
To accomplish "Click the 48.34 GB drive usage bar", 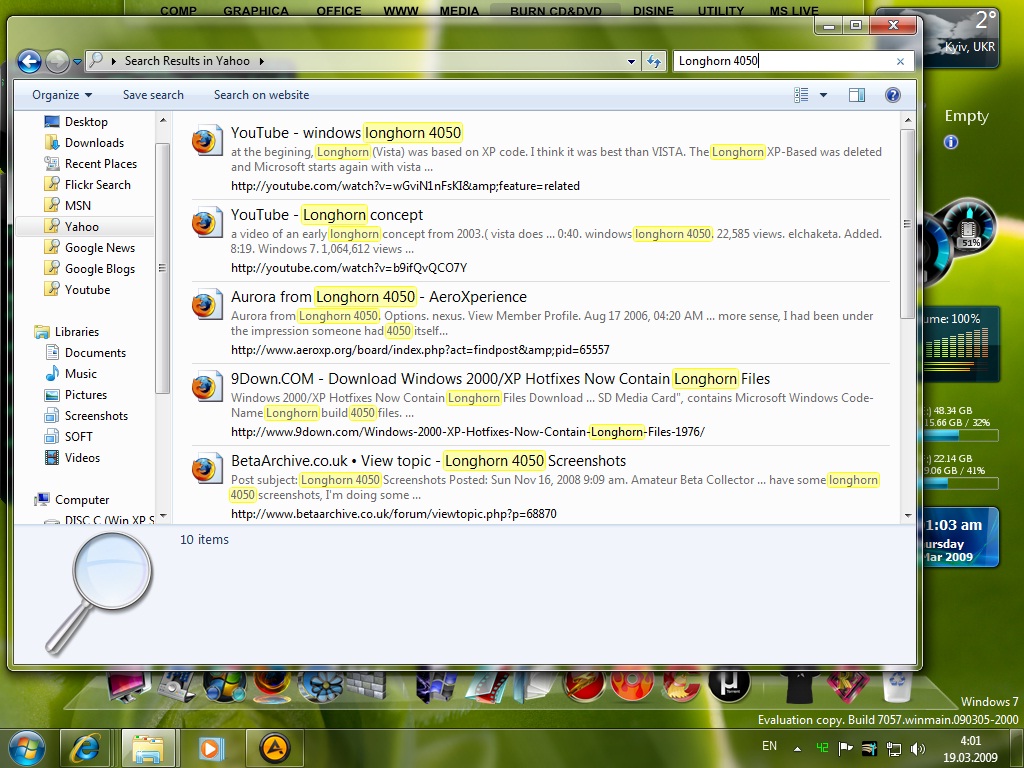I will (x=961, y=435).
